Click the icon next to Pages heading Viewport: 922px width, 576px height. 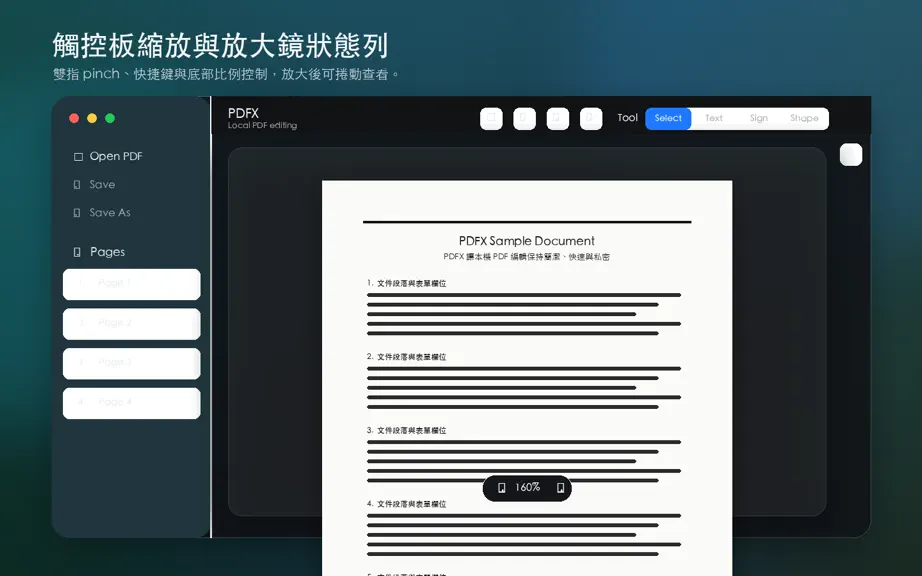(x=77, y=252)
